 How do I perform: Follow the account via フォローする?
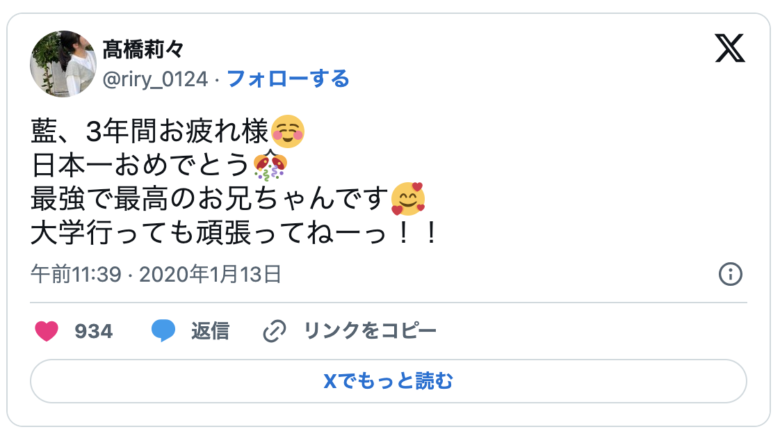point(288,79)
